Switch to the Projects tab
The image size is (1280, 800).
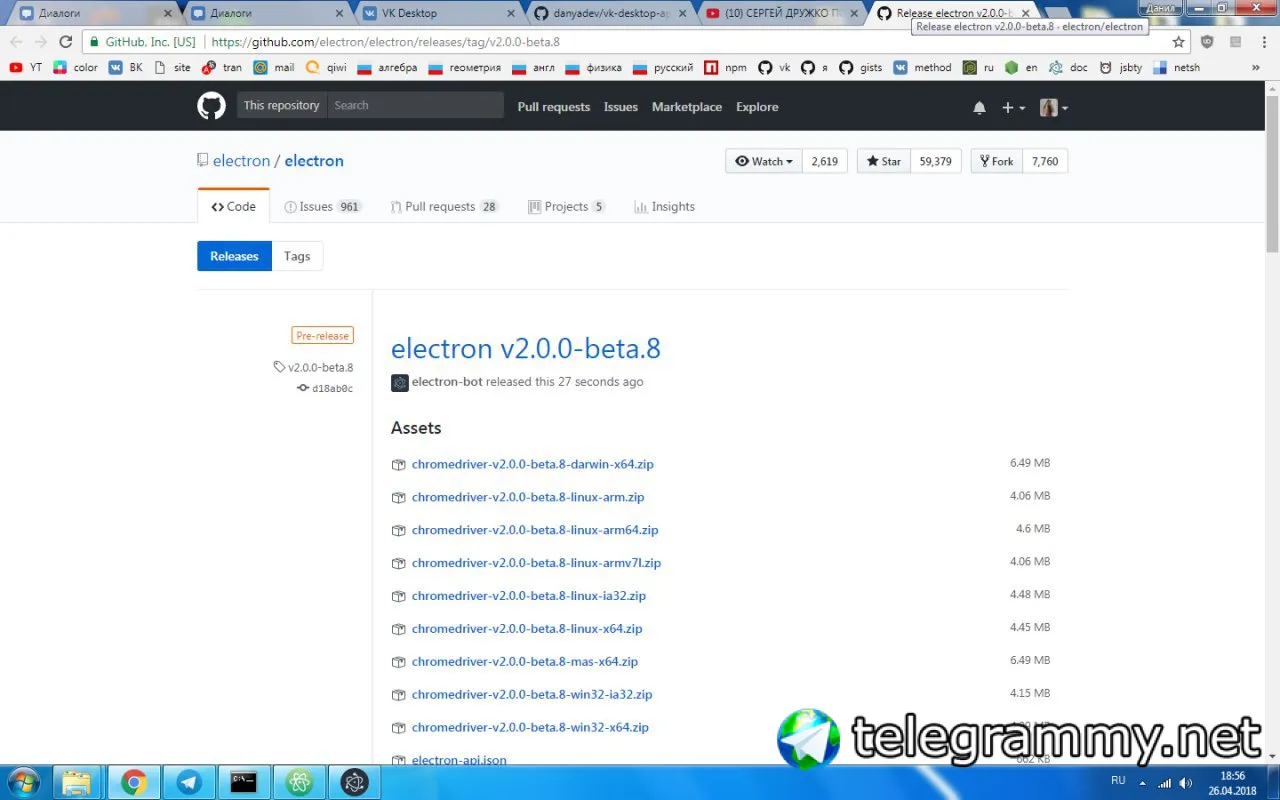pyautogui.click(x=567, y=206)
